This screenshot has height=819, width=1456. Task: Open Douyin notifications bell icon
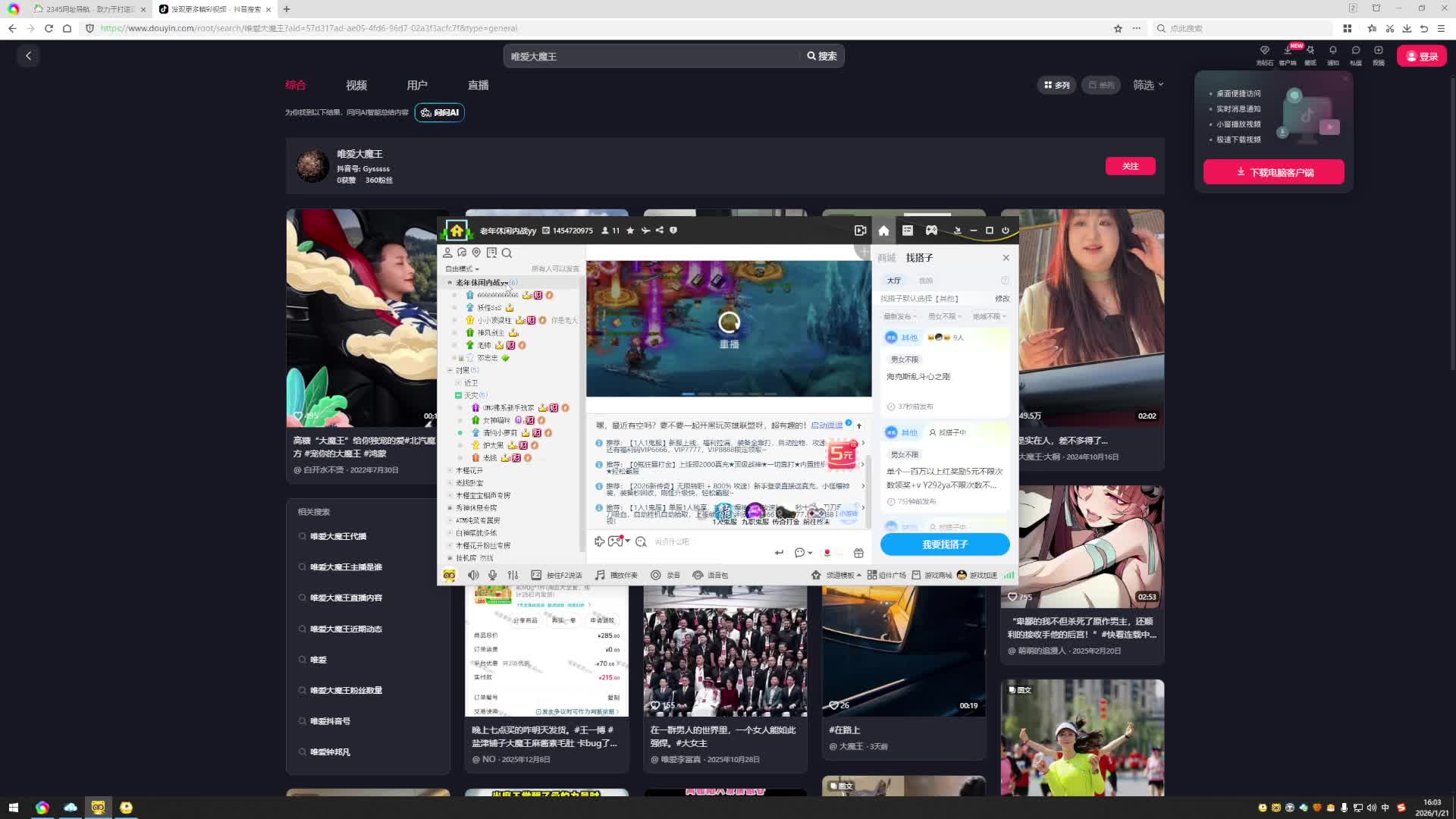click(1332, 51)
